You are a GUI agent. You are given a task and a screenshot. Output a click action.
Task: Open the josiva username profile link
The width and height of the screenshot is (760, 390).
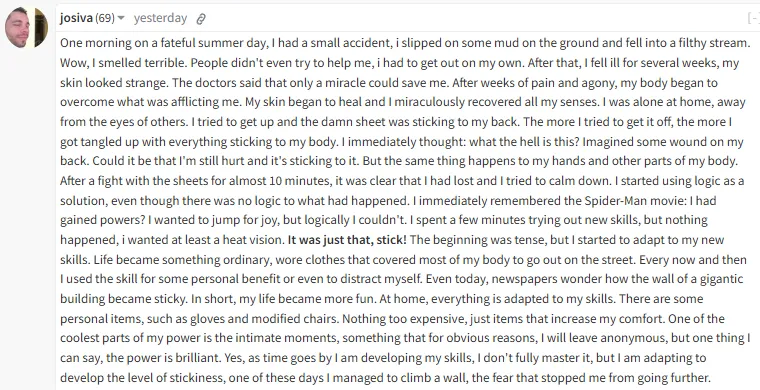tap(76, 18)
